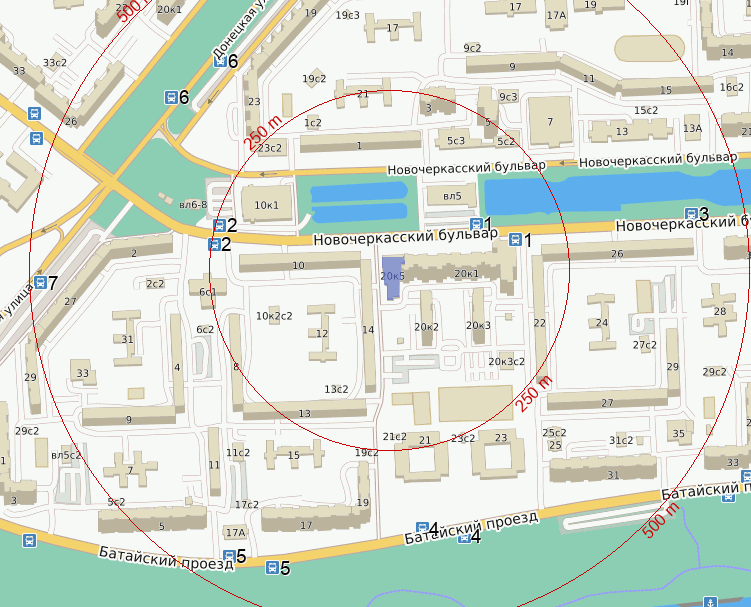Click the building labeled 23с2 near top

(270, 148)
